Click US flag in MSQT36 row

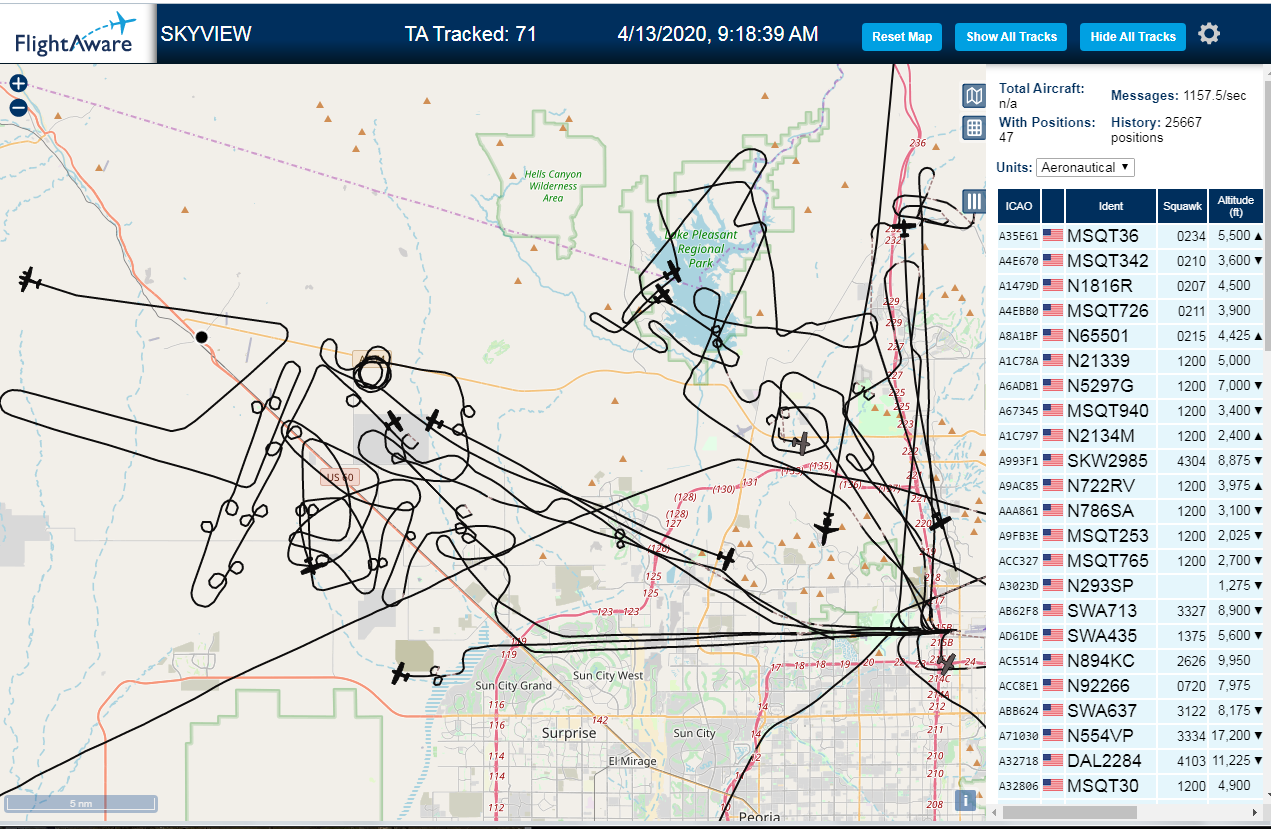tap(1053, 235)
